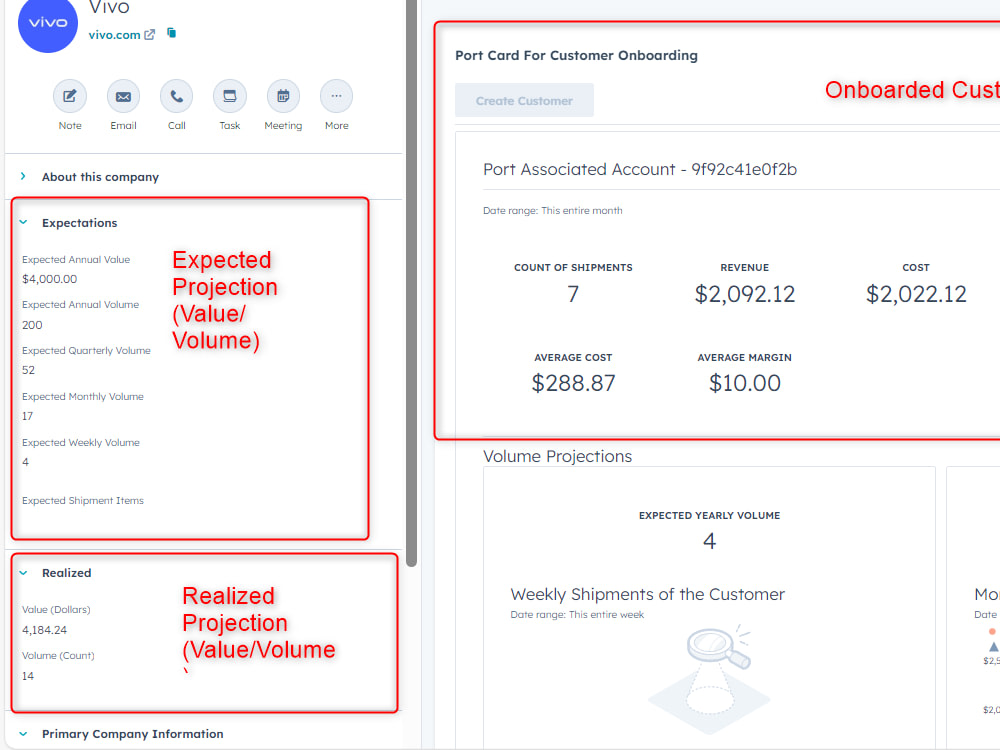Copy the company domain using the clipboard icon
1000x750 pixels.
170,31
